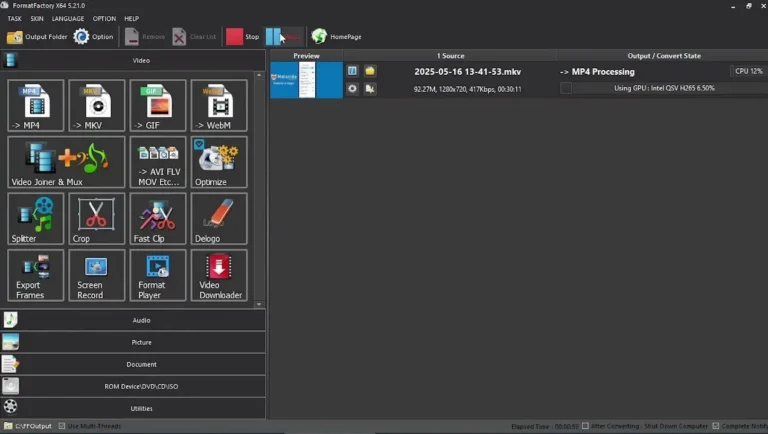This screenshot has height=434, width=768.
Task: Toggle the Complete Notify checkbox
Action: (716, 426)
